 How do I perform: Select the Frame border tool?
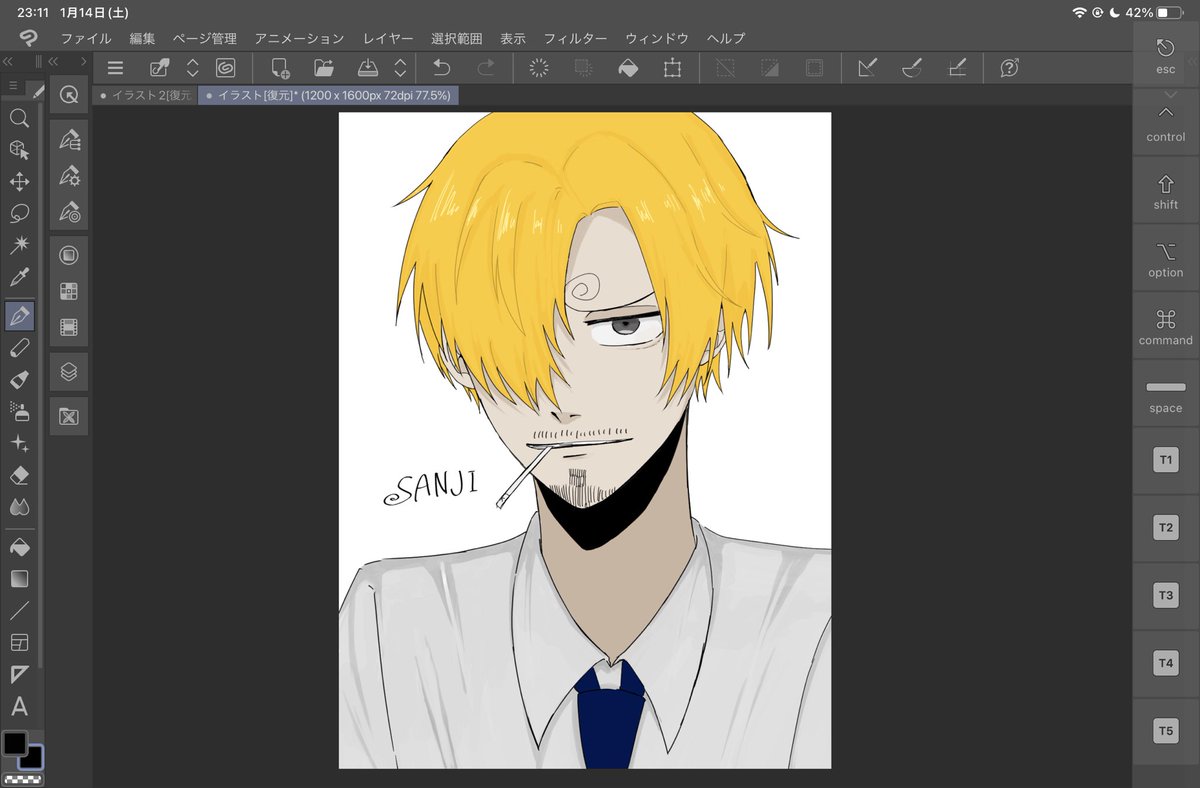pyautogui.click(x=19, y=642)
